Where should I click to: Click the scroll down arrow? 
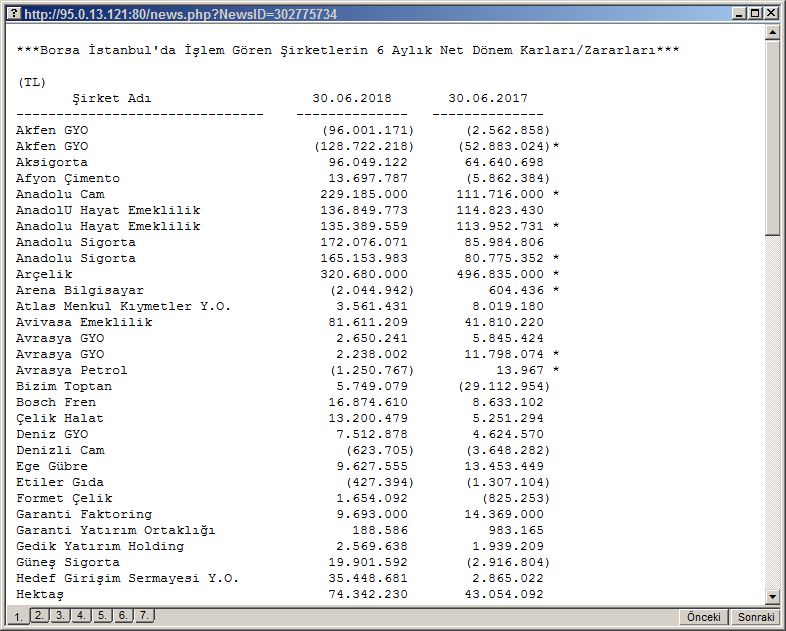point(772,596)
